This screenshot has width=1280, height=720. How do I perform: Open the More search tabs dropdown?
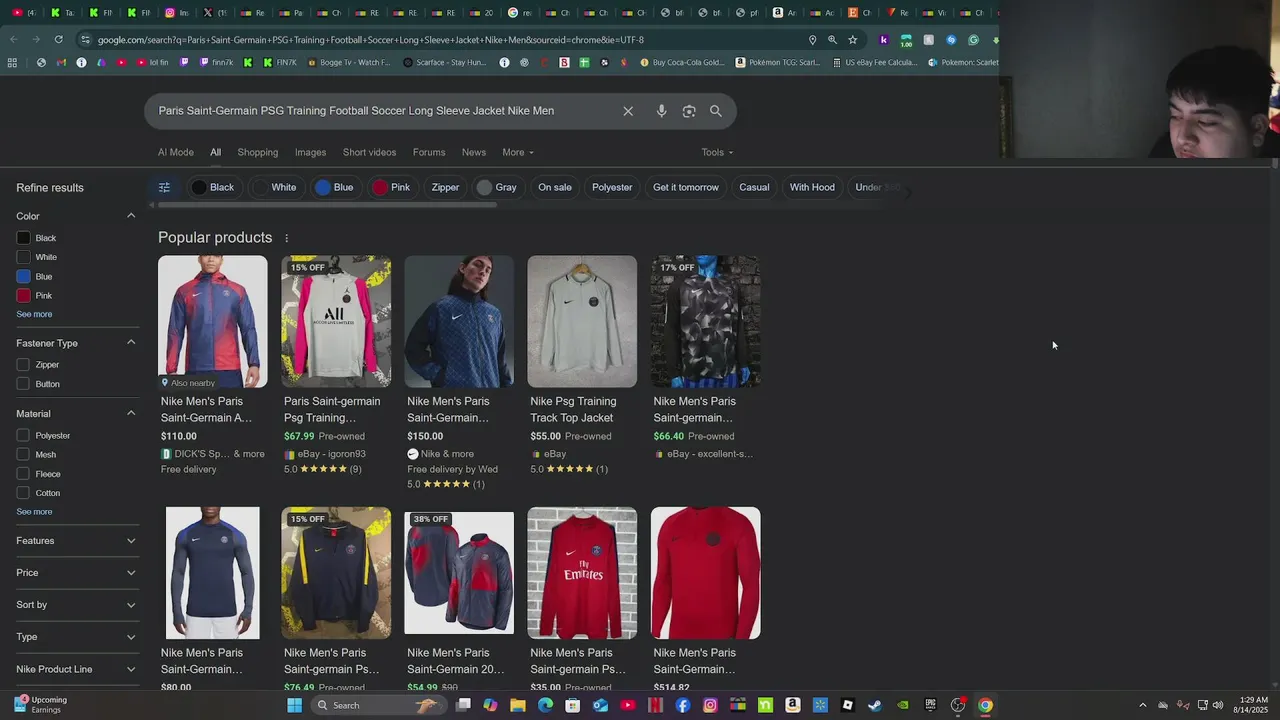[x=518, y=152]
